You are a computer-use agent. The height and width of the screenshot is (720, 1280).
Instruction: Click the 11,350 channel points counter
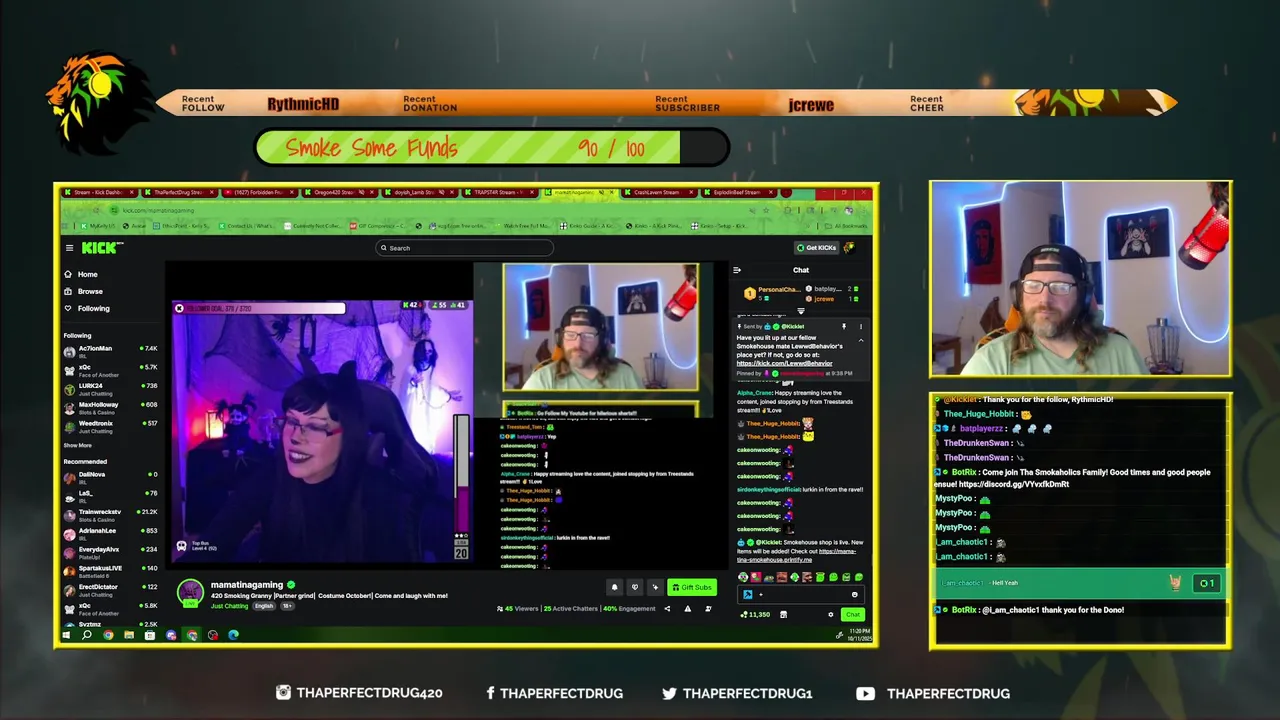pos(755,614)
